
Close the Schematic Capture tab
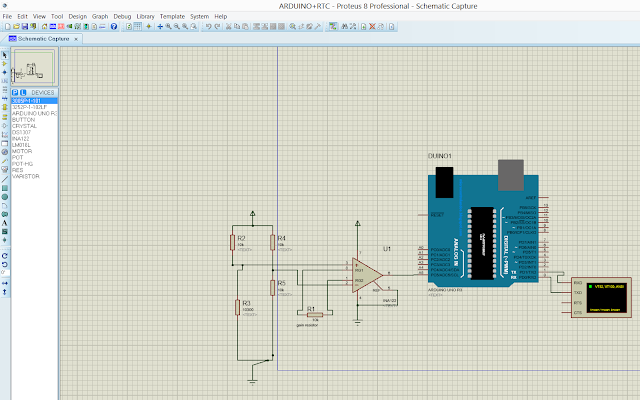point(76,39)
